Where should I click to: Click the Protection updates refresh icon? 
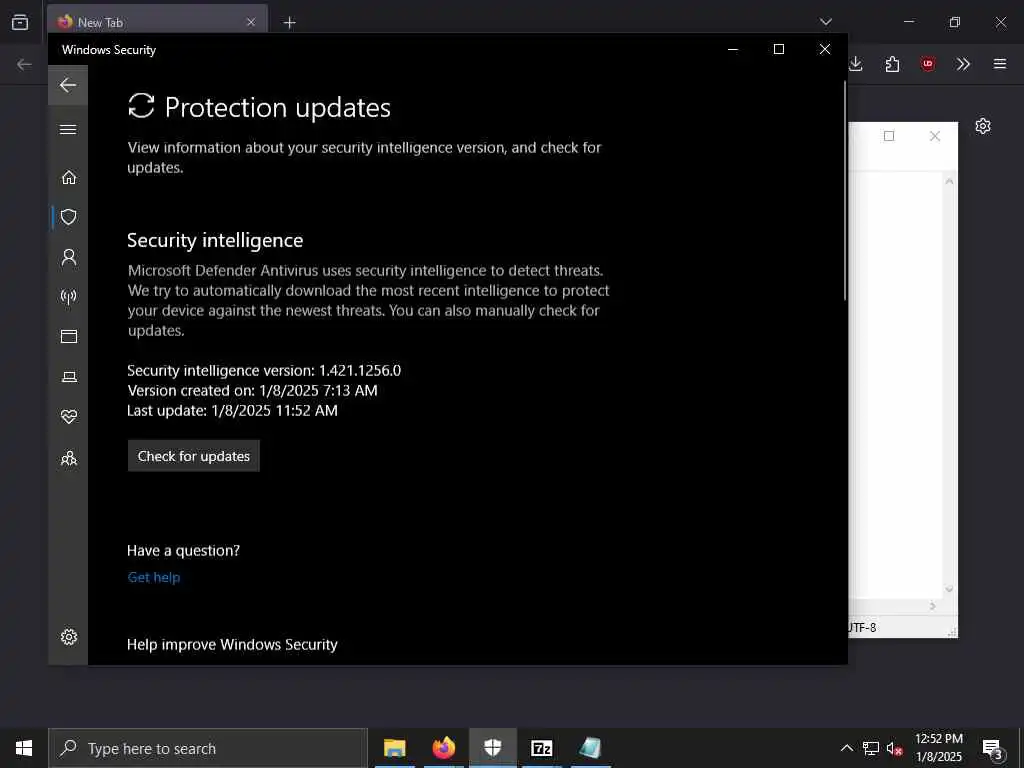coord(141,106)
